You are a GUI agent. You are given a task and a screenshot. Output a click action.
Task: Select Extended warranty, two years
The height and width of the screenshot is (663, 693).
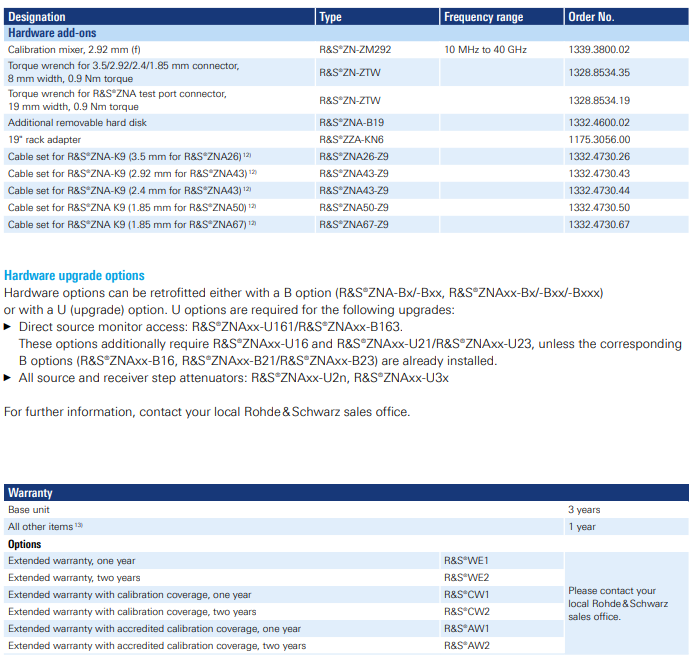coord(74,578)
